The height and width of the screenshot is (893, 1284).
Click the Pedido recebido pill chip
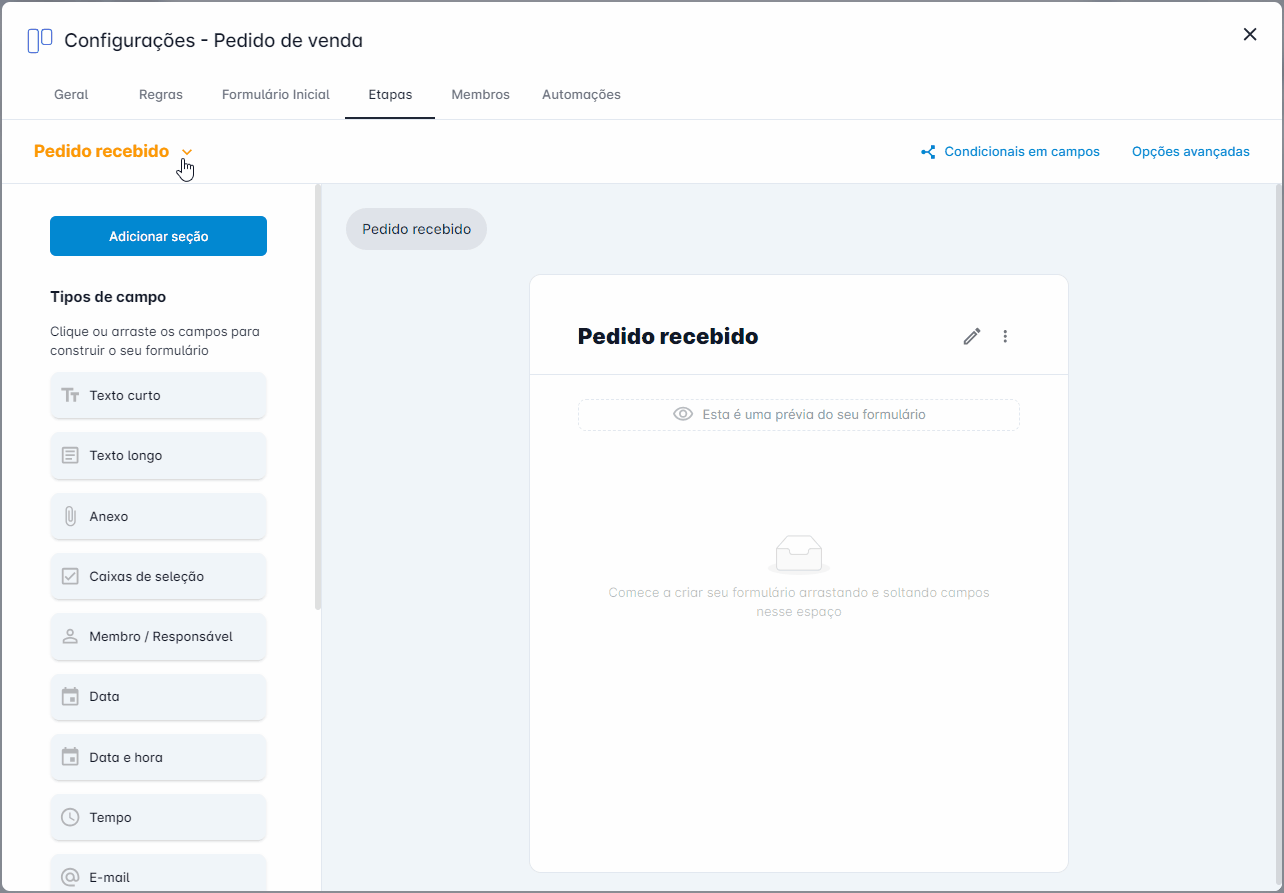tap(416, 229)
